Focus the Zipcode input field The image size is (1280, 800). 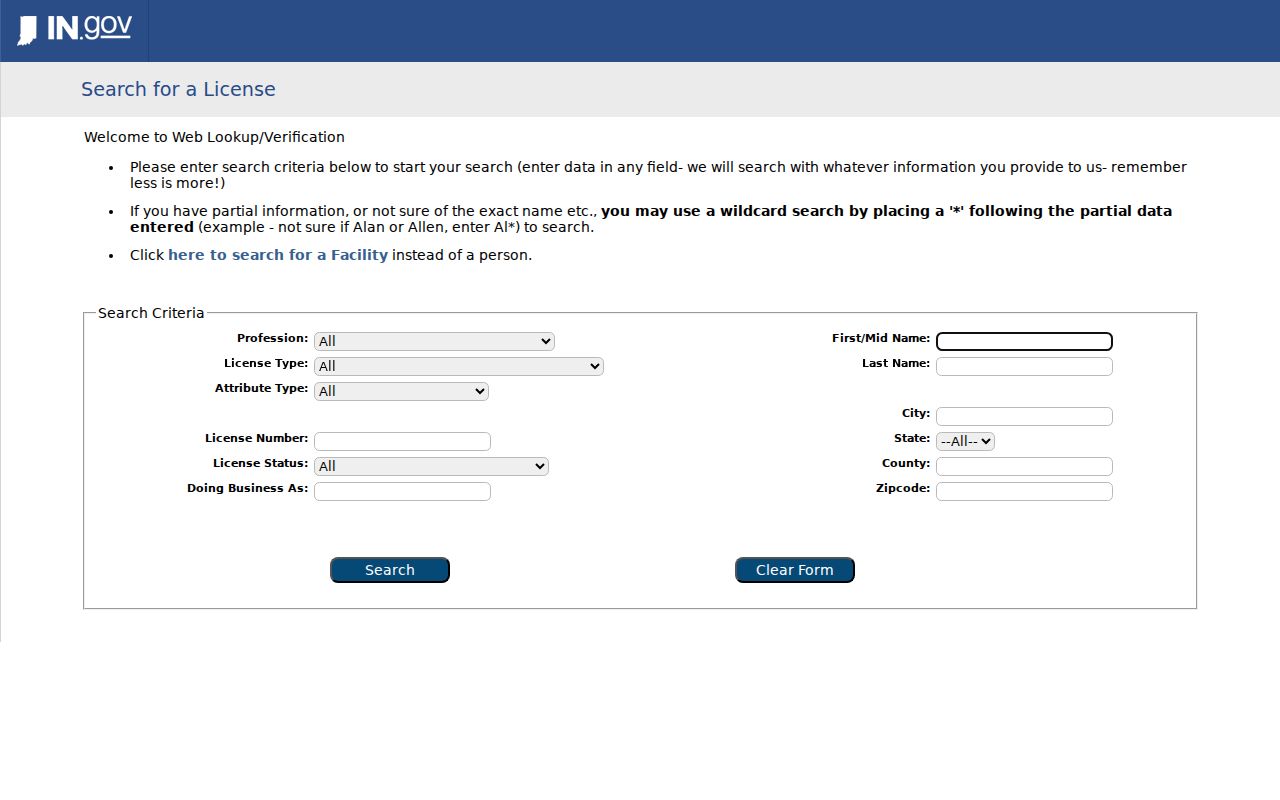click(x=1024, y=491)
